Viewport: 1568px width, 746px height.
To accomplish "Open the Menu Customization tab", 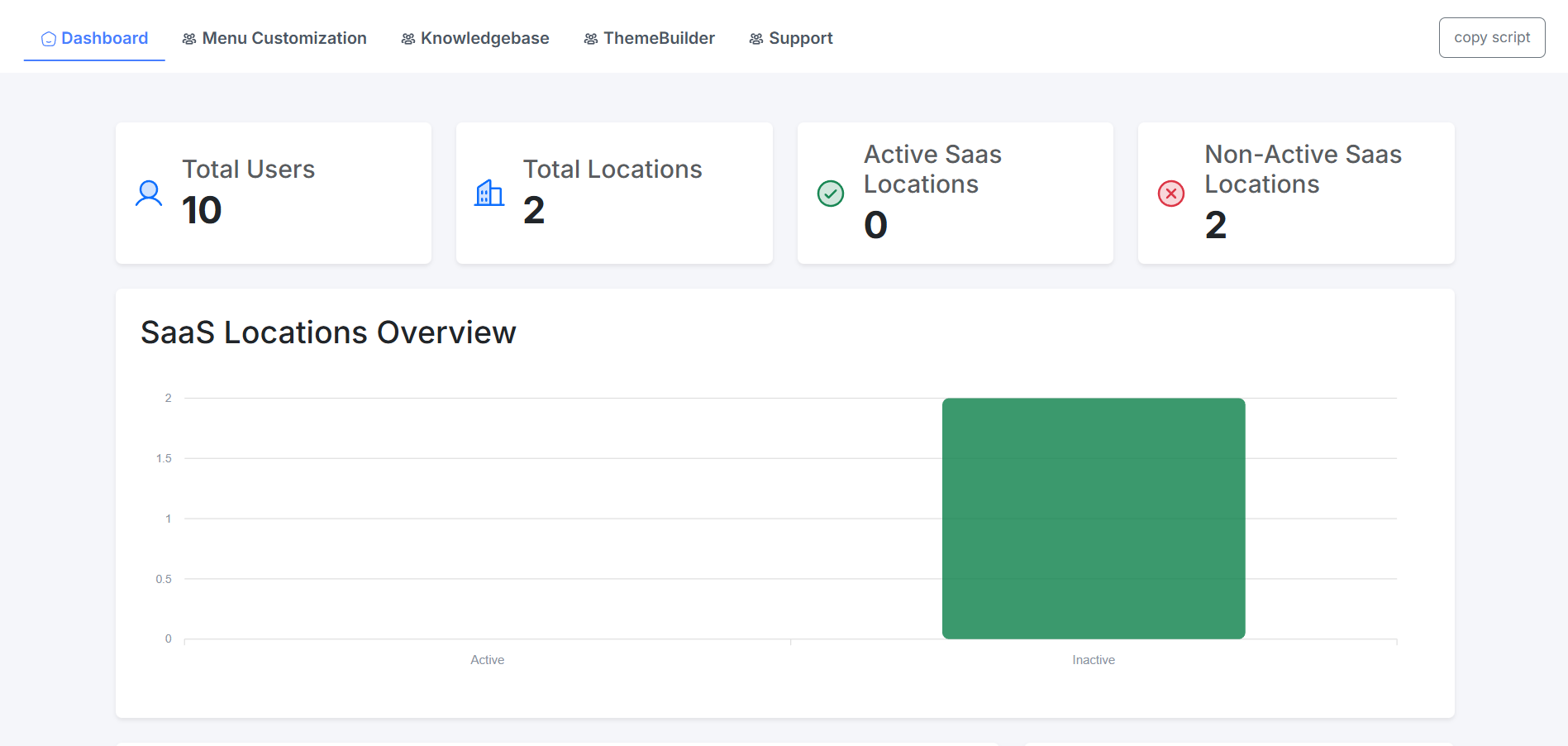I will pyautogui.click(x=284, y=38).
